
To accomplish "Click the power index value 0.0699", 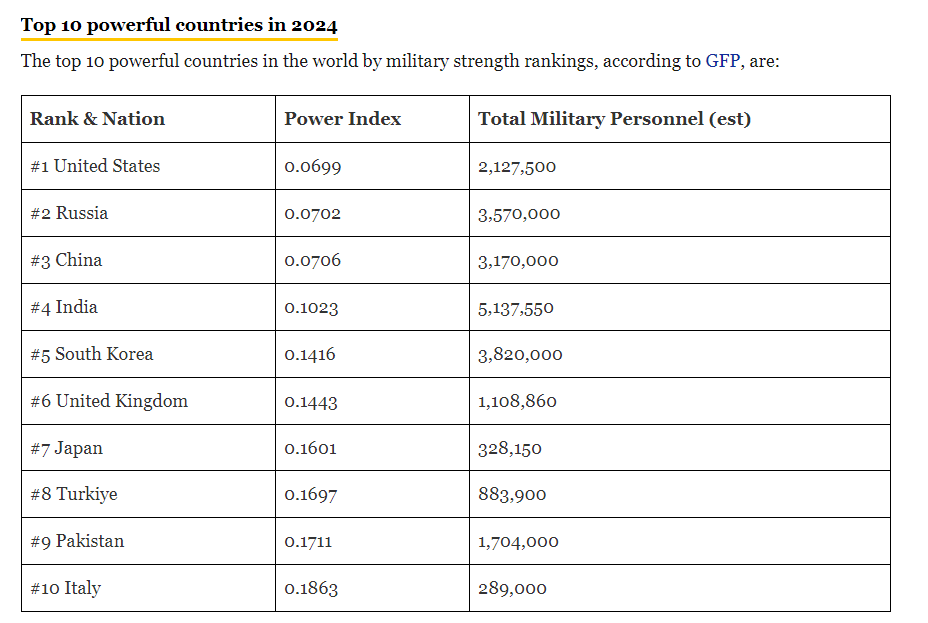I will click(312, 167).
